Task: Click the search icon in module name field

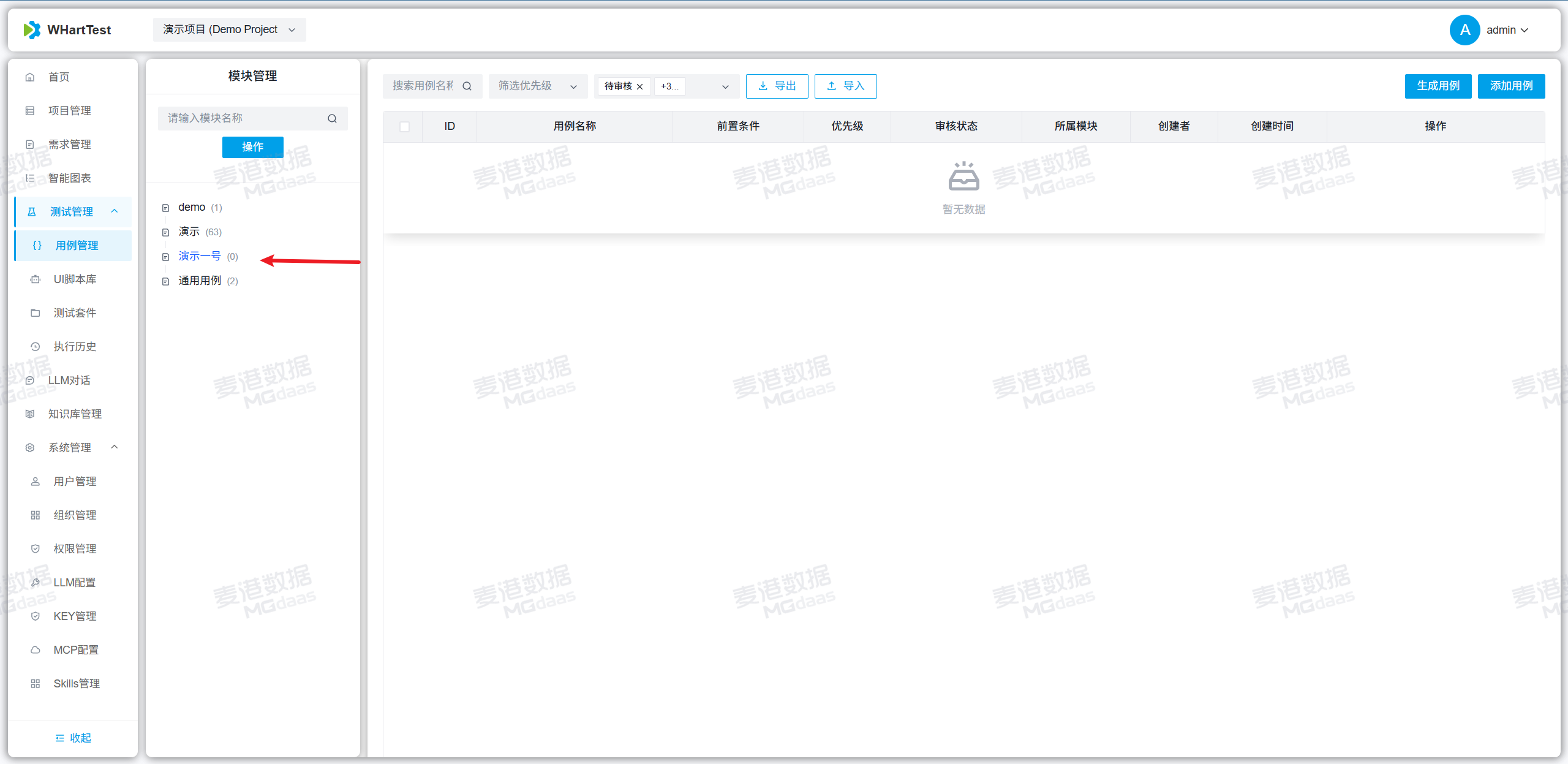Action: point(332,118)
